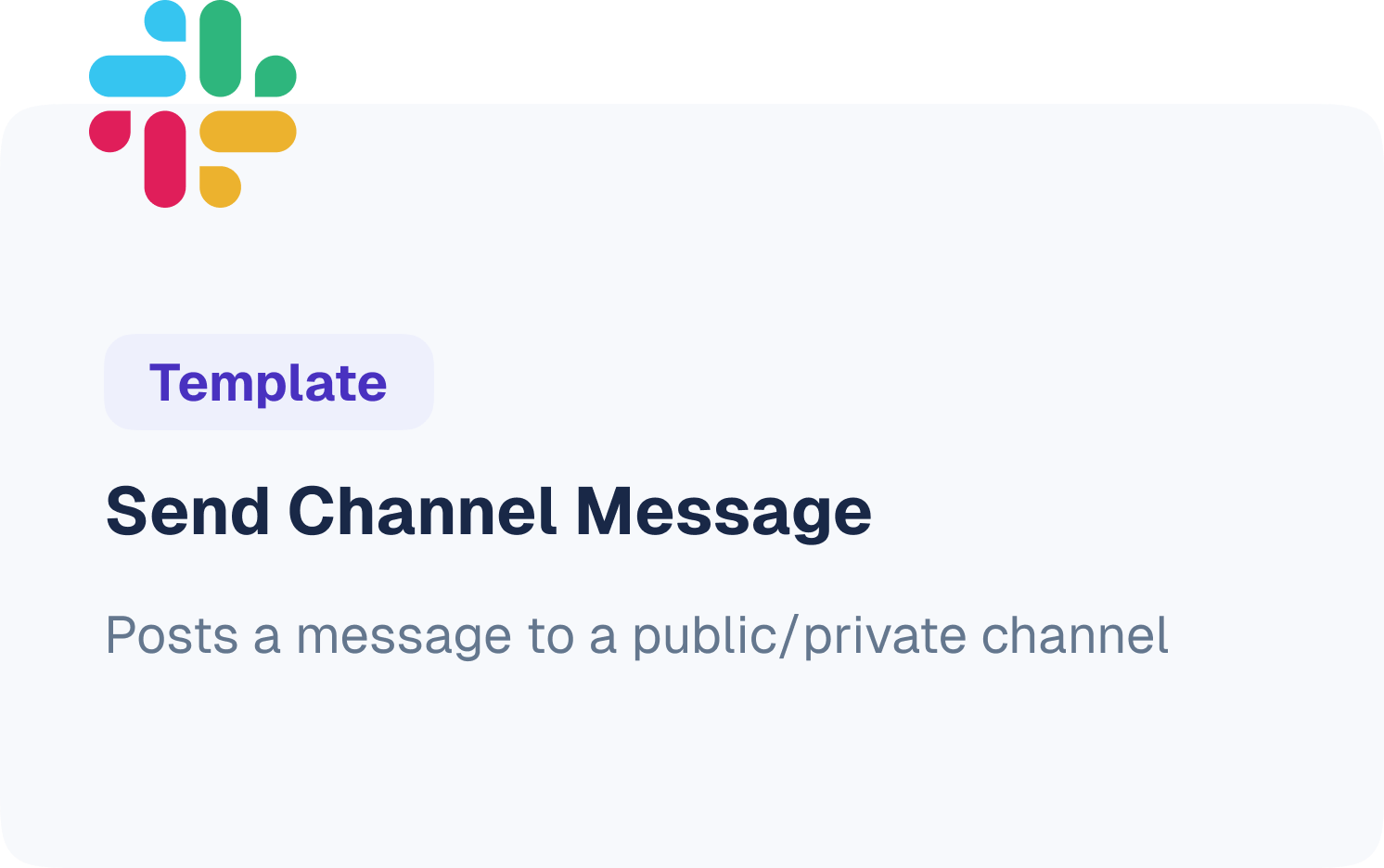Click the small yellow teardrop in Slack logo

pos(220,186)
